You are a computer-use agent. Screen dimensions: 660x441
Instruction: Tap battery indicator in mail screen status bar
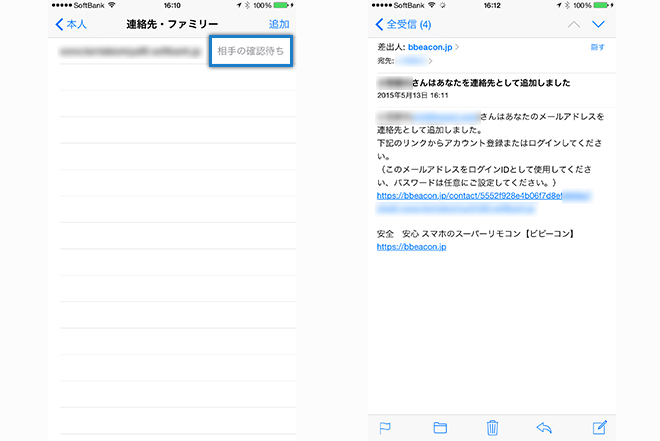pos(602,5)
